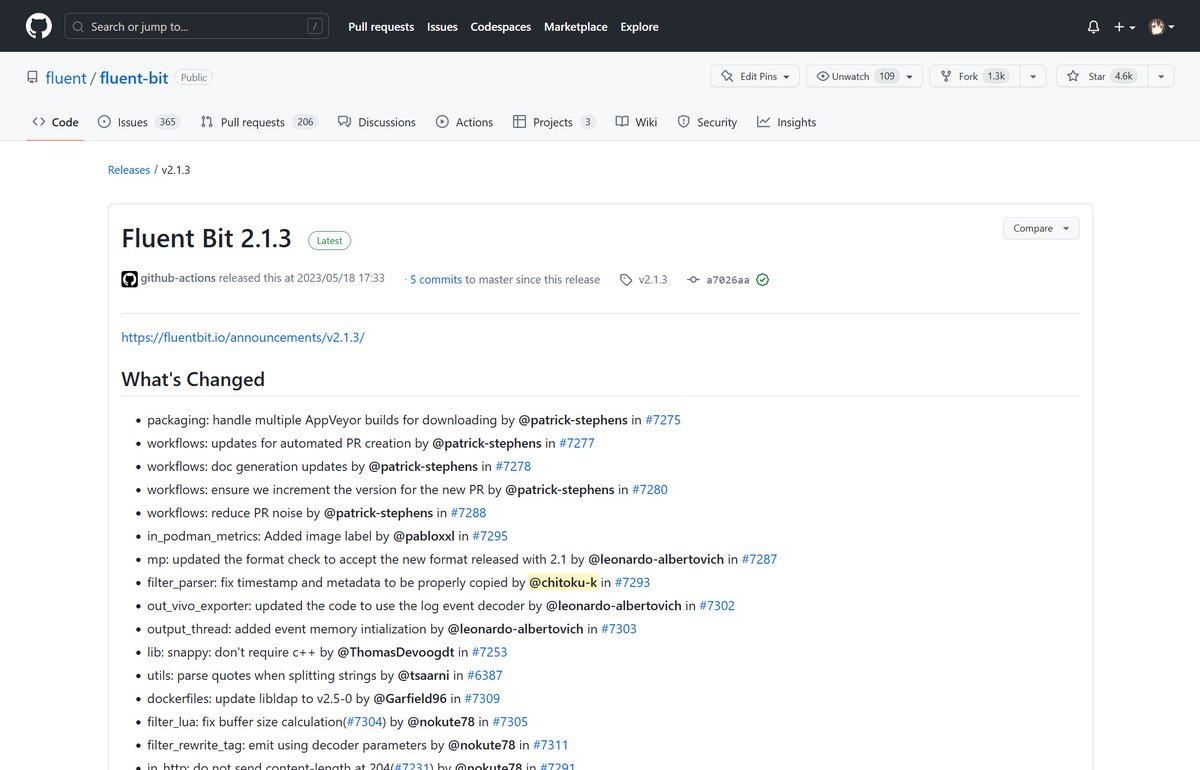Viewport: 1200px width, 770px height.
Task: Open the GitHub home logo
Action: (38, 26)
